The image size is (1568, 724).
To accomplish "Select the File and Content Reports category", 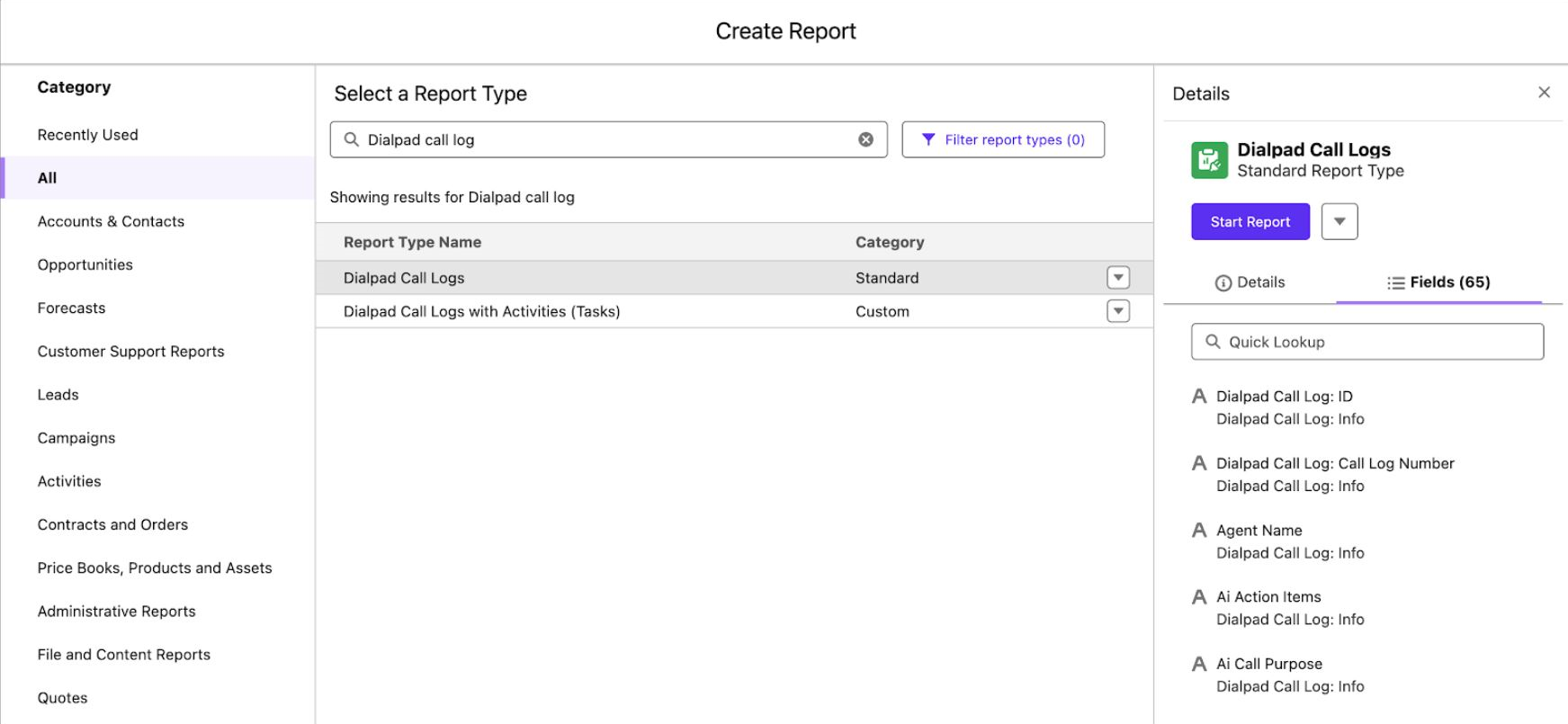I will [x=124, y=655].
